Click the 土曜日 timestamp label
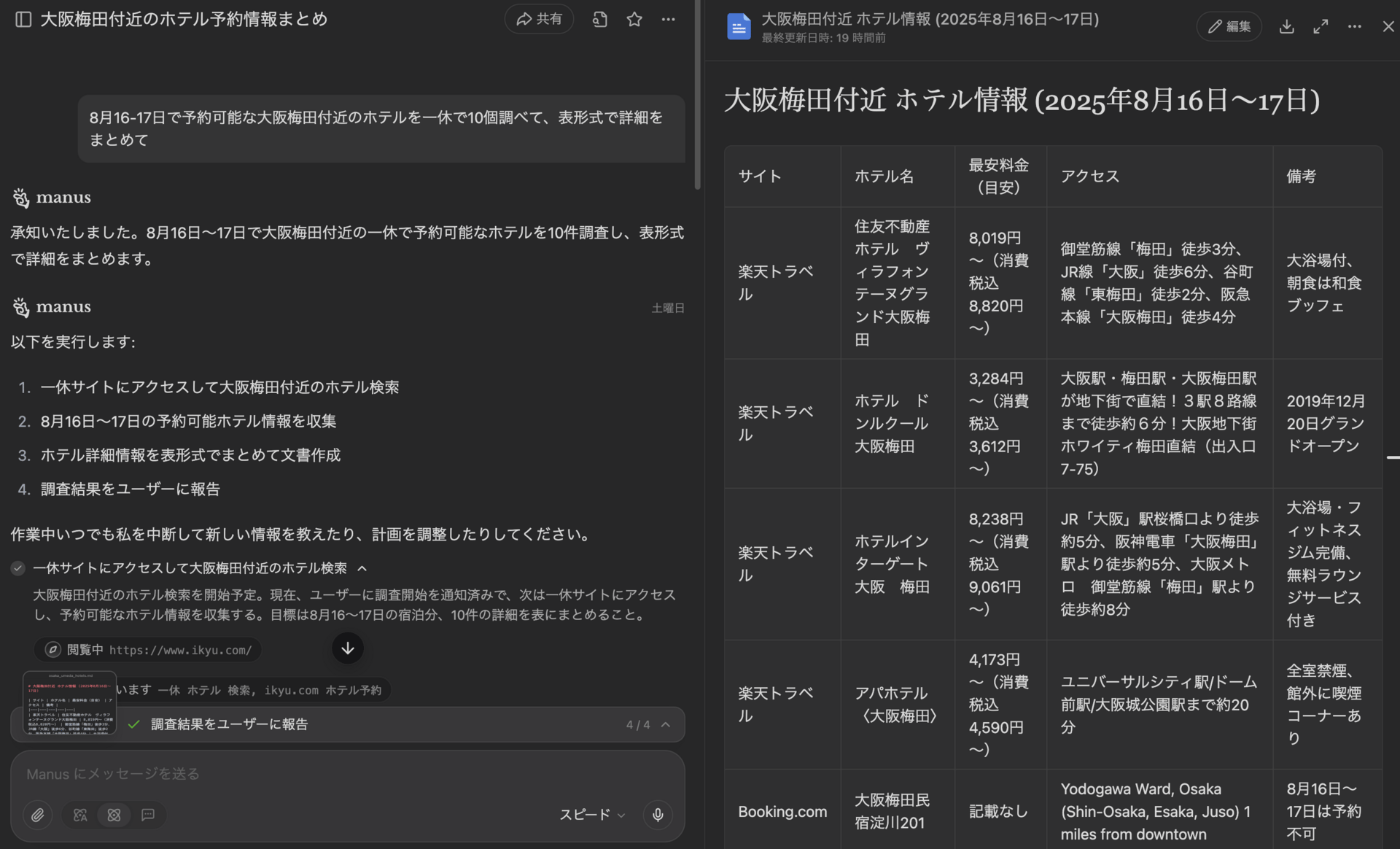Screen dimensions: 1400x849 (x=668, y=308)
